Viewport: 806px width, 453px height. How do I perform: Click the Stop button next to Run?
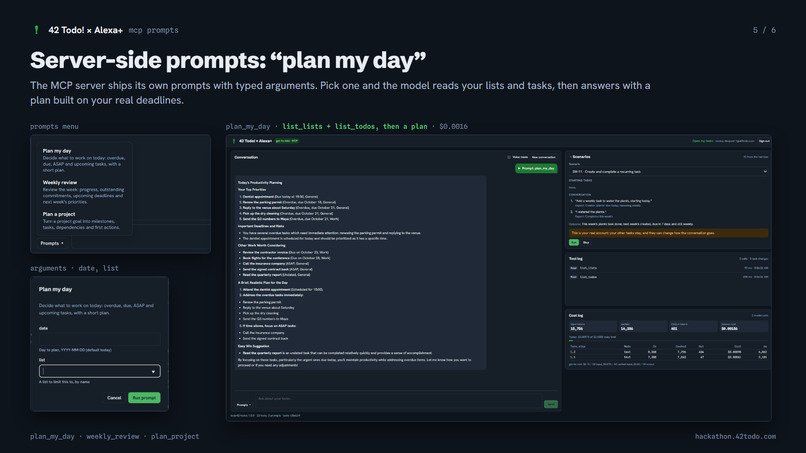click(586, 242)
